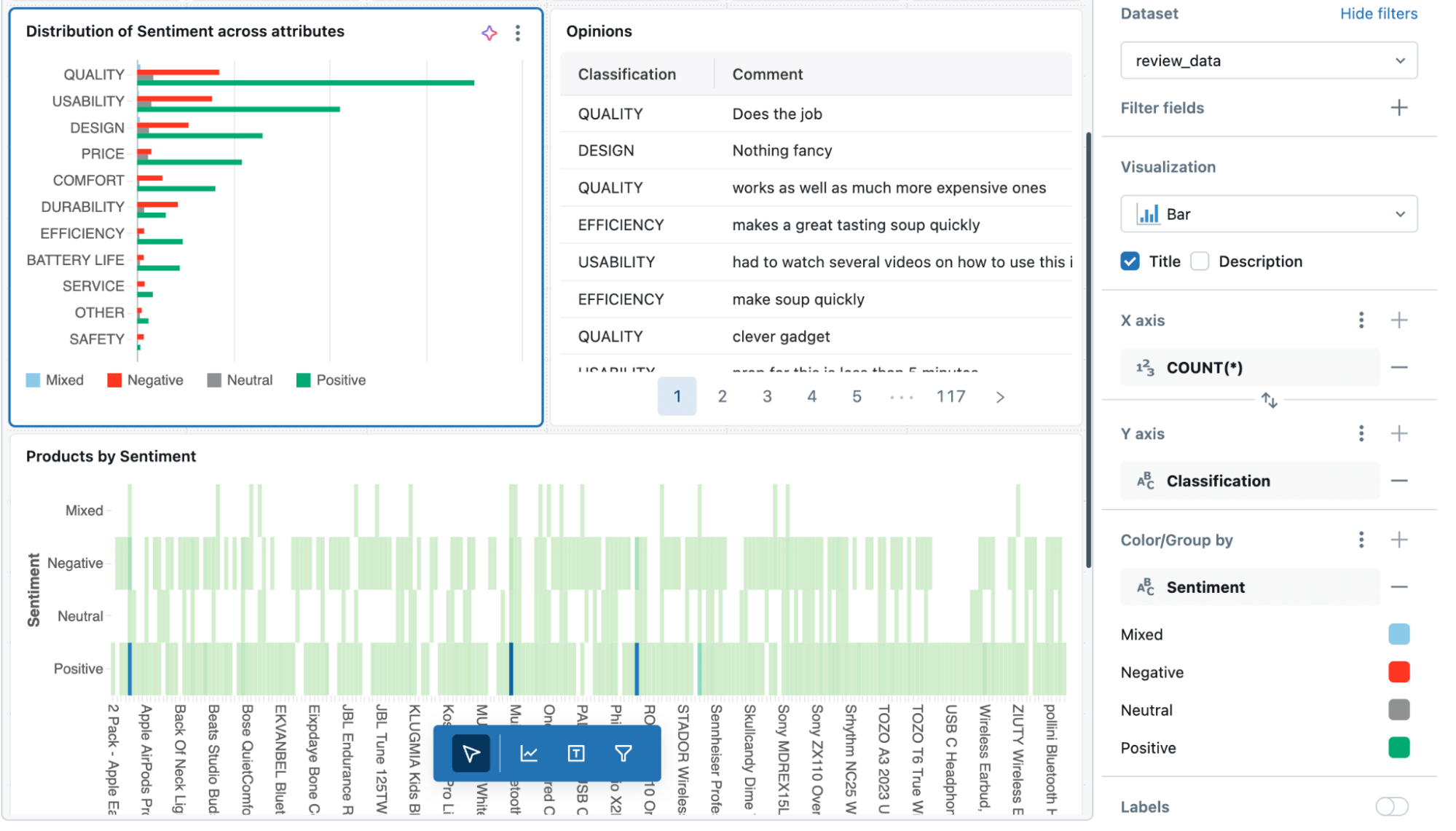Image resolution: width=1456 pixels, height=831 pixels.
Task: Change the Negative sentiment color swatch
Action: (1399, 672)
